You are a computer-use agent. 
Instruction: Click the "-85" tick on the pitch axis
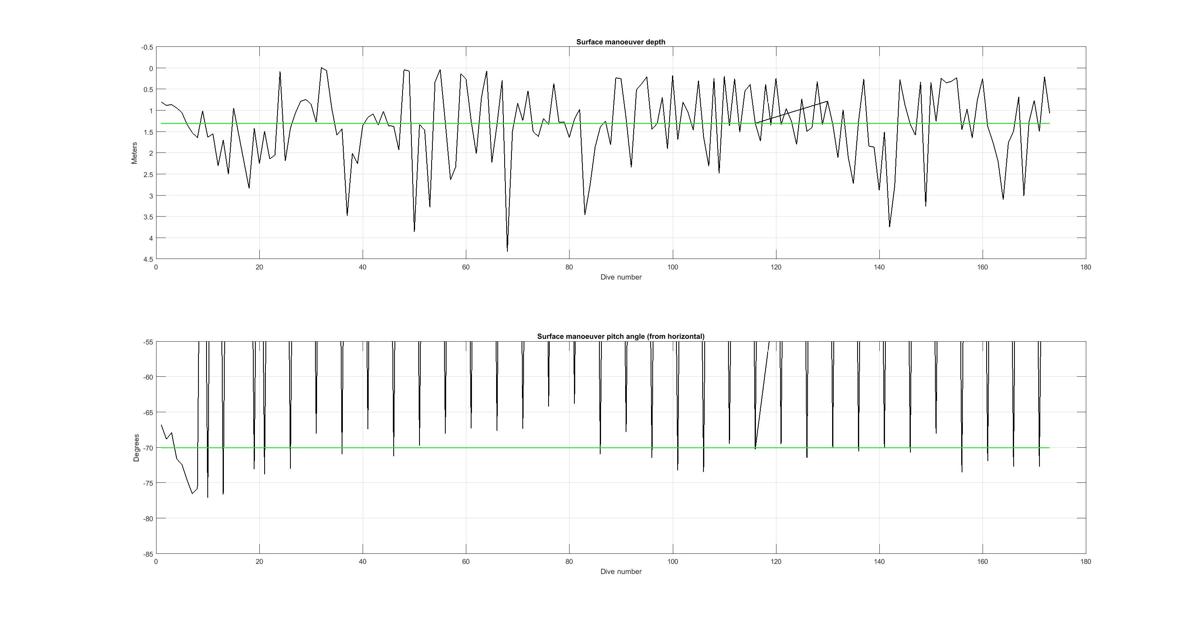pos(148,554)
